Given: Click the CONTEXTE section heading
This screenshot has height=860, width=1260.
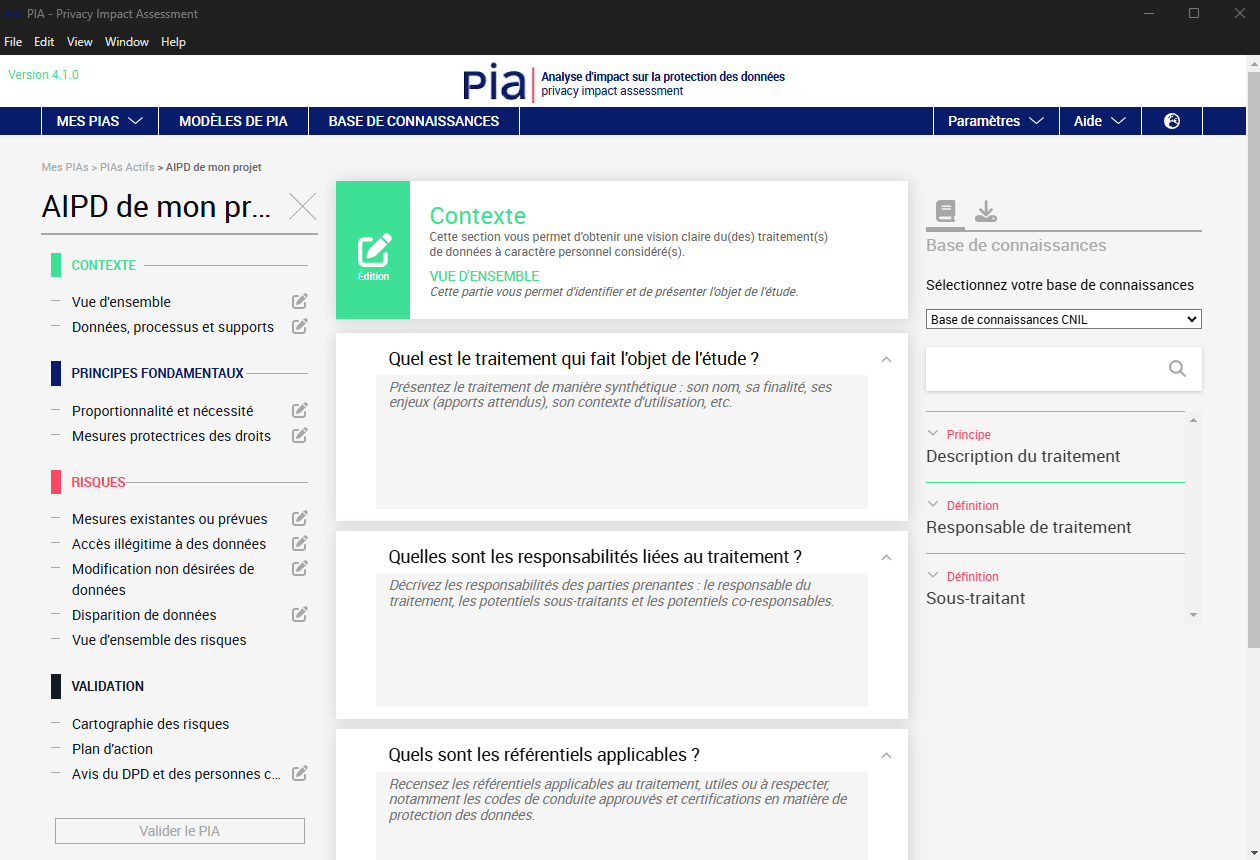Looking at the screenshot, I should tap(104, 265).
